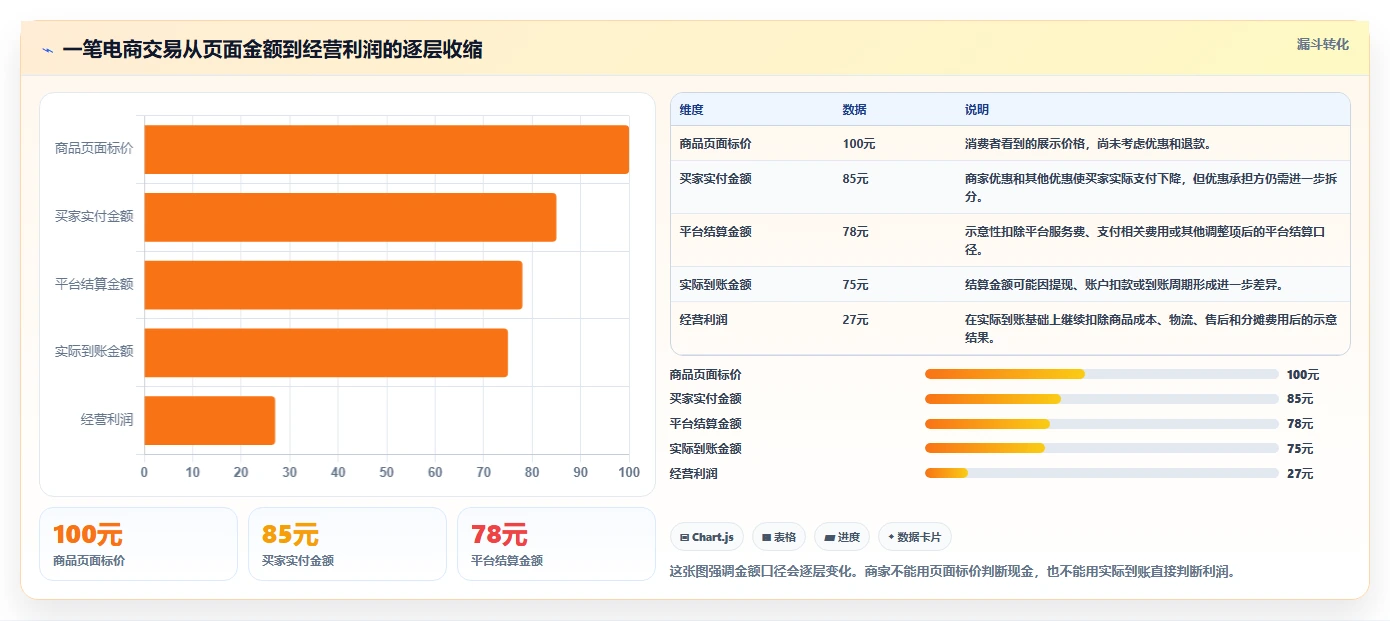Image resolution: width=1390 pixels, height=621 pixels.
Task: Click table cell 经营利润
Action: pyautogui.click(x=703, y=320)
